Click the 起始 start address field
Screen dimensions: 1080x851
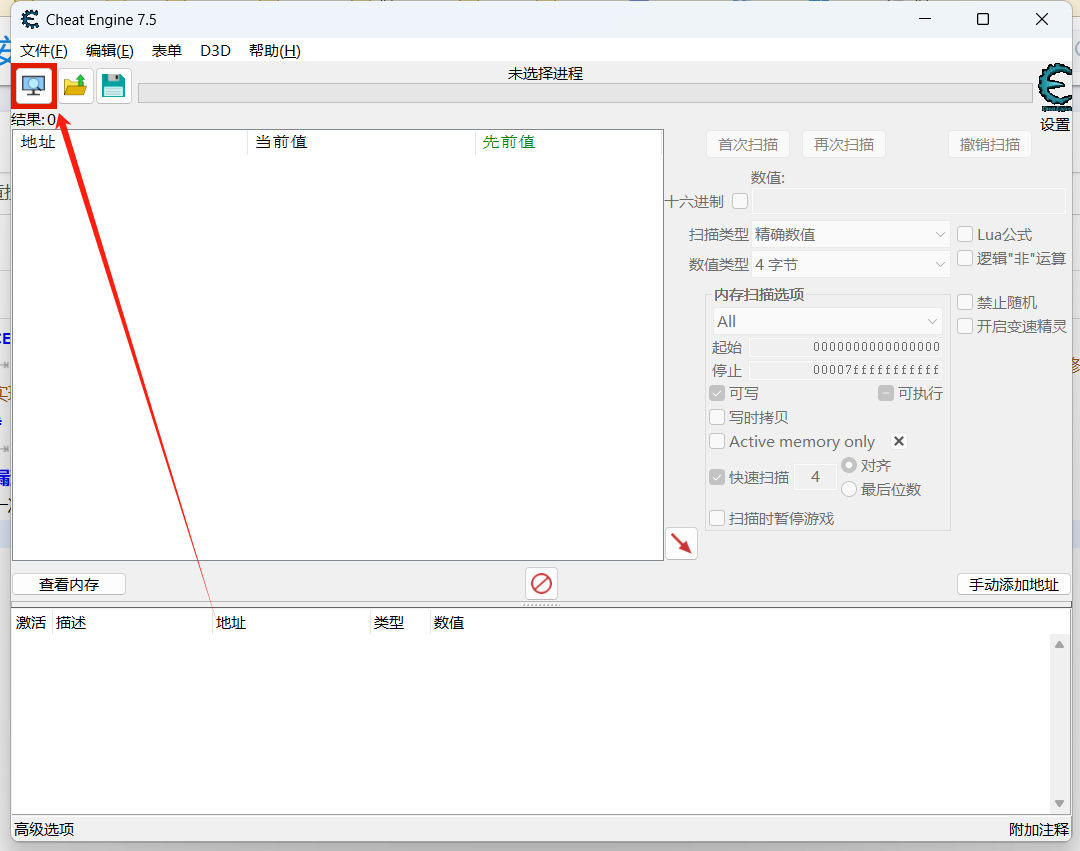pos(846,346)
